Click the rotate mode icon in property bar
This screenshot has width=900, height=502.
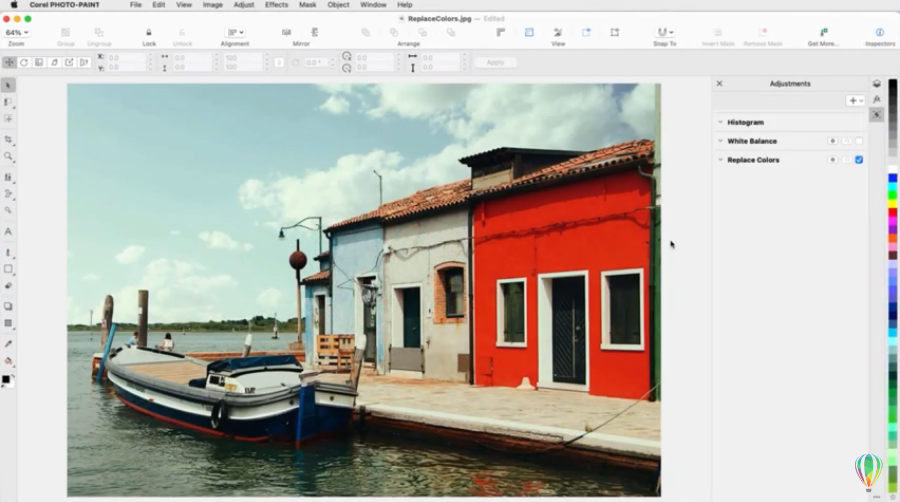pyautogui.click(x=24, y=62)
